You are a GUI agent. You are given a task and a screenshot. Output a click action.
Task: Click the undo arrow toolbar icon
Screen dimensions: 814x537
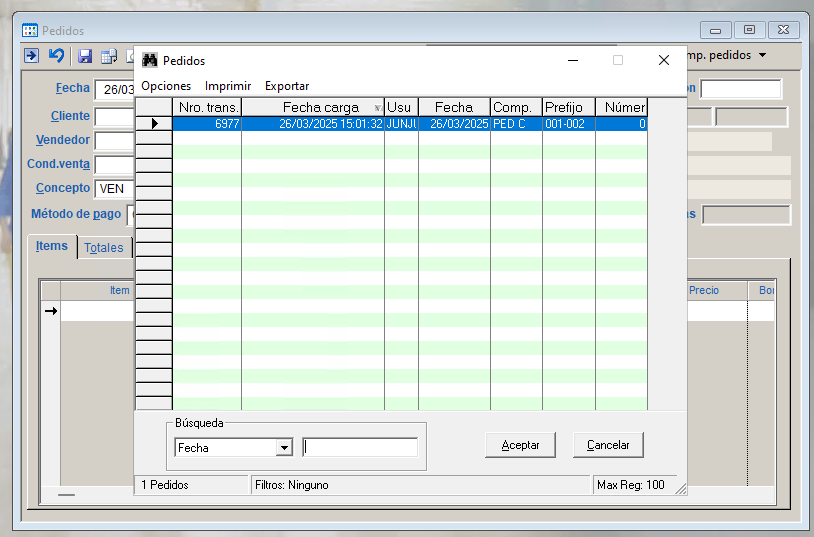57,56
